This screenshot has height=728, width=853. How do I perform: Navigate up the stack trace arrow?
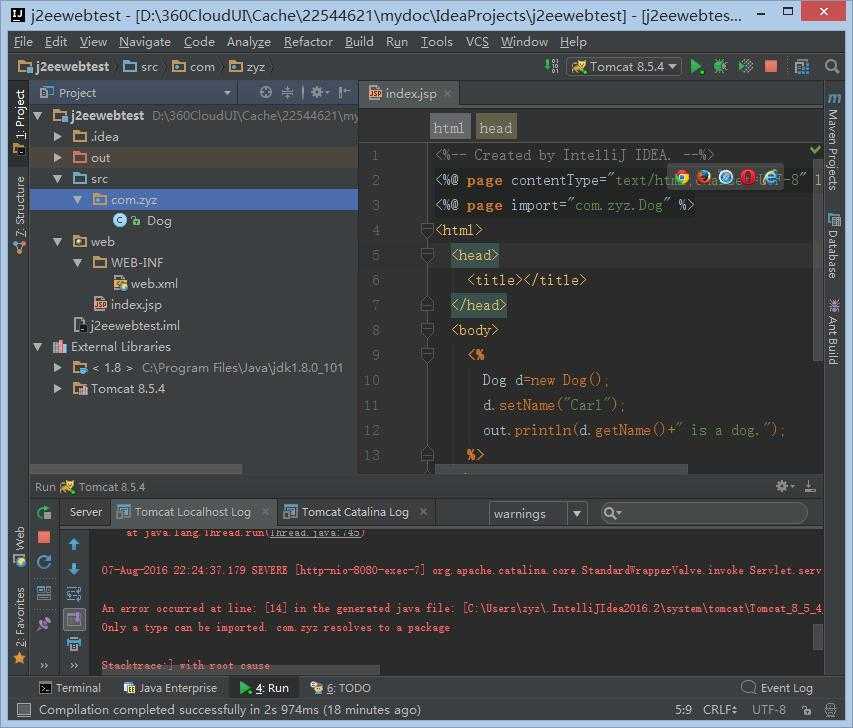[x=74, y=544]
